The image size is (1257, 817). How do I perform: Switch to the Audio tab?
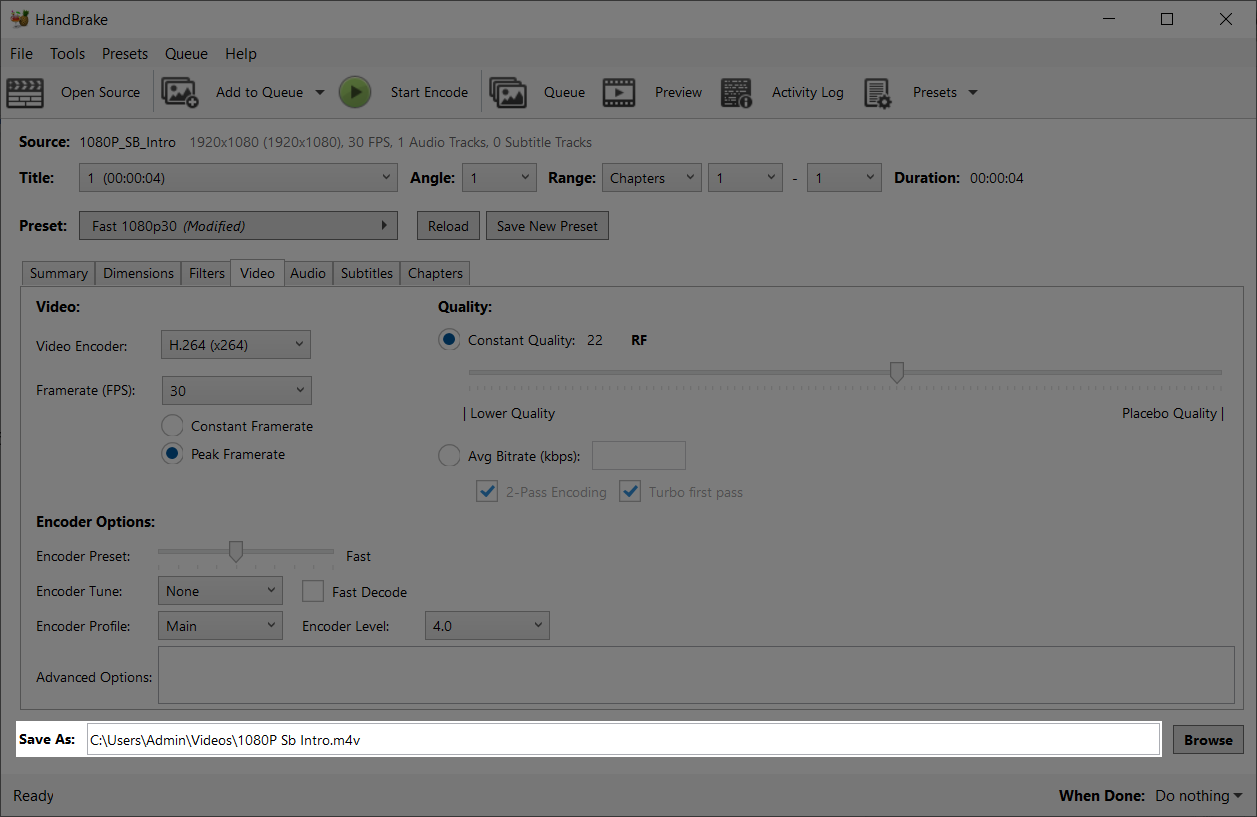click(308, 273)
